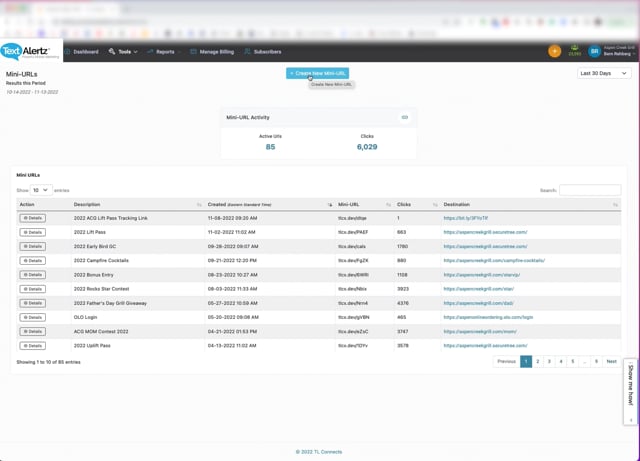
Task: Go to page 2 of results
Action: point(537,361)
